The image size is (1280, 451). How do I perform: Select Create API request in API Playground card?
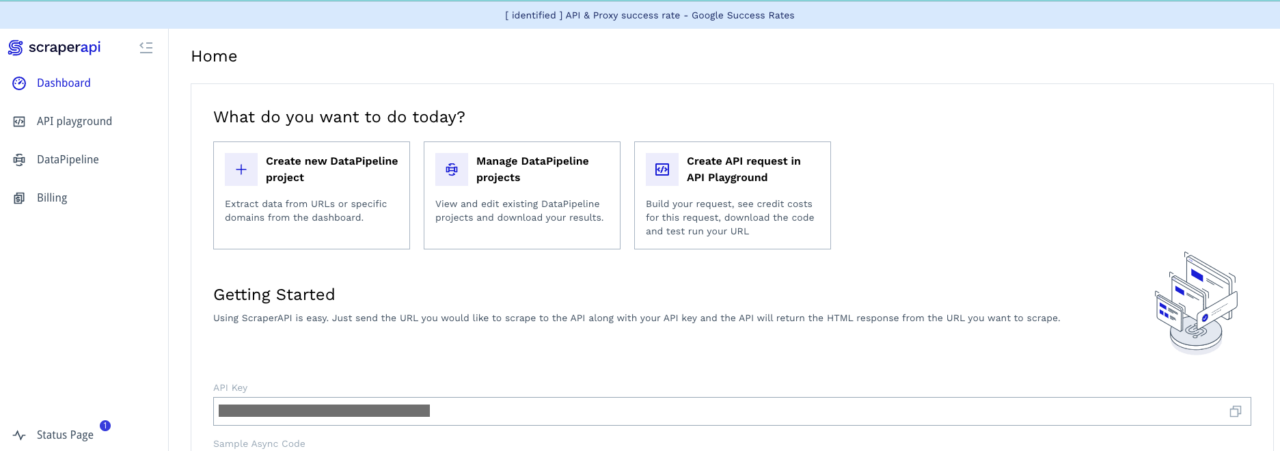[732, 195]
